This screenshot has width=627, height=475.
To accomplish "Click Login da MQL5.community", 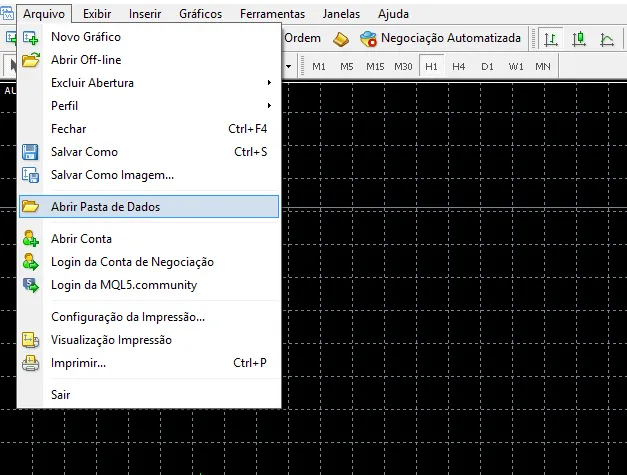I will [x=124, y=285].
